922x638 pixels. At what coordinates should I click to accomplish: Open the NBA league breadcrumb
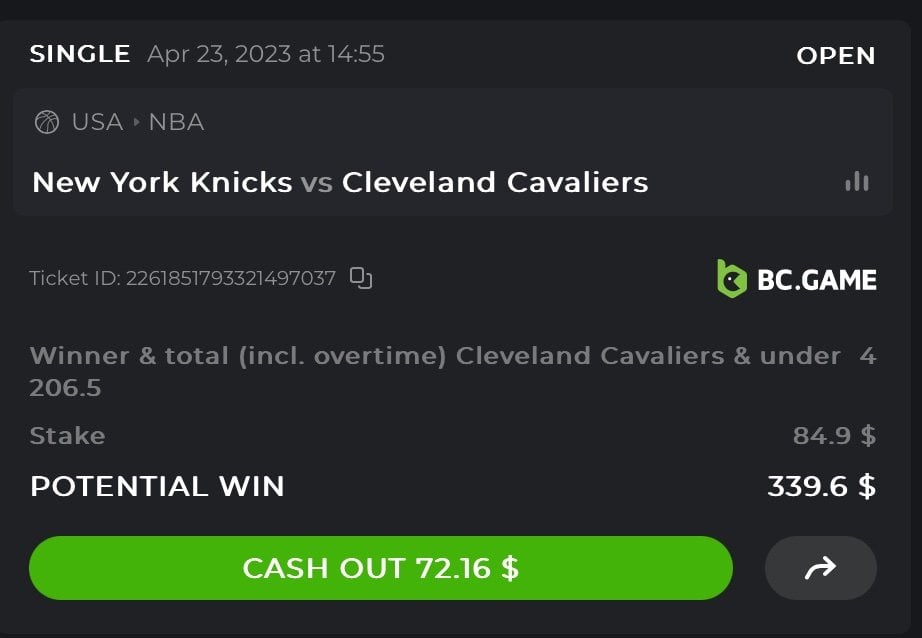click(x=176, y=122)
